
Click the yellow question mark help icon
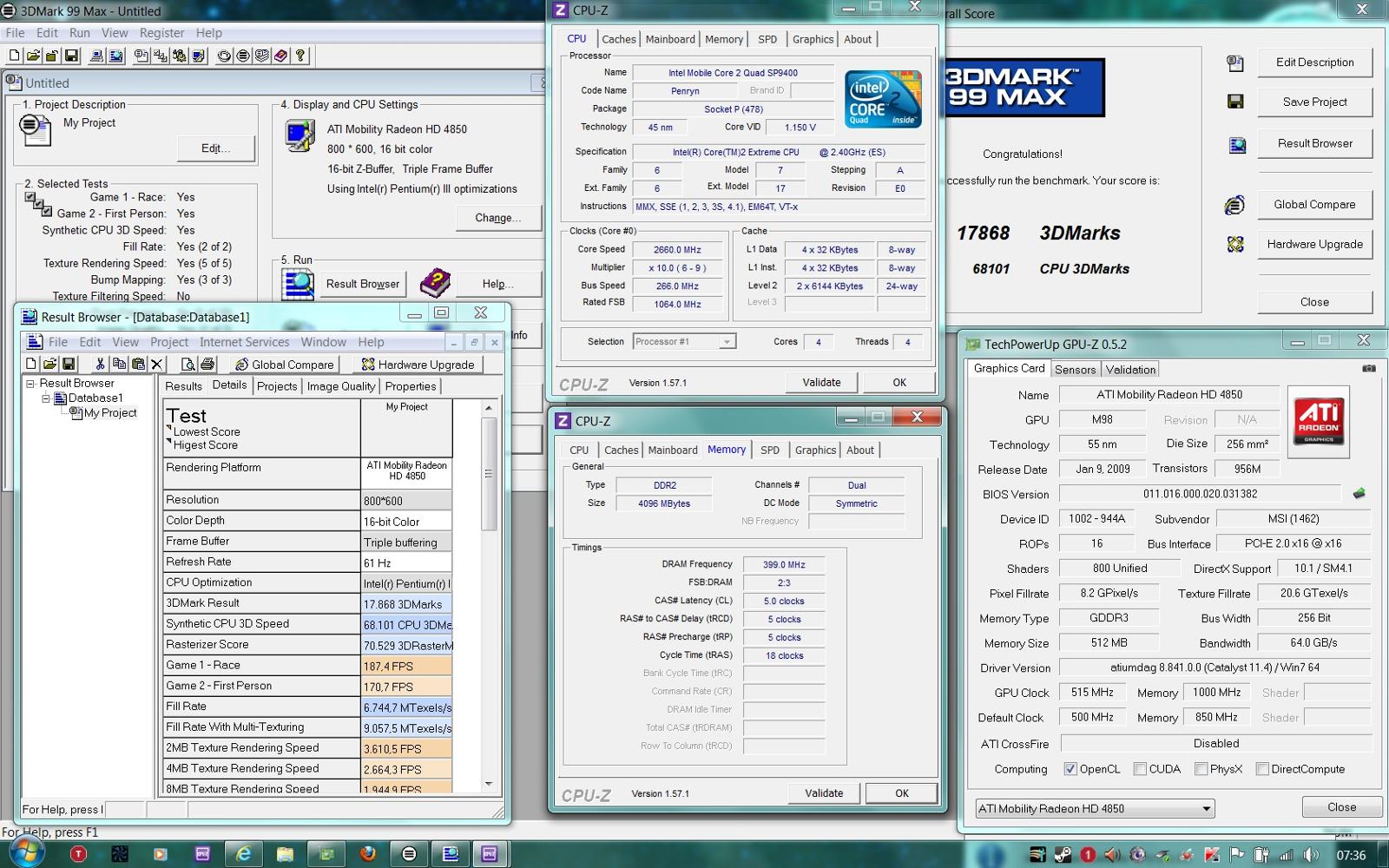300,56
